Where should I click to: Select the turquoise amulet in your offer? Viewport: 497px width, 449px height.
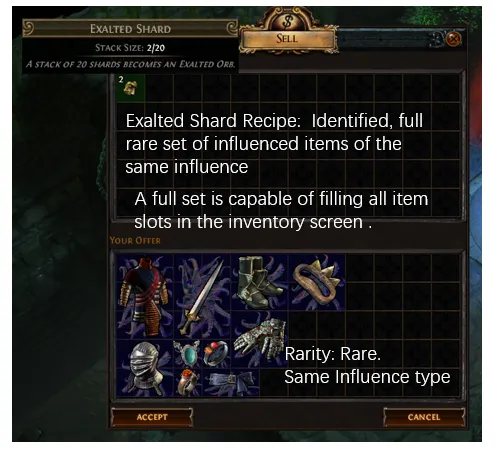coord(188,353)
